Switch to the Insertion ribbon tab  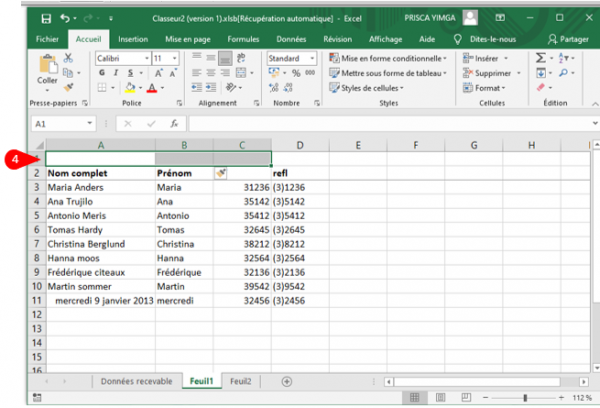133,39
